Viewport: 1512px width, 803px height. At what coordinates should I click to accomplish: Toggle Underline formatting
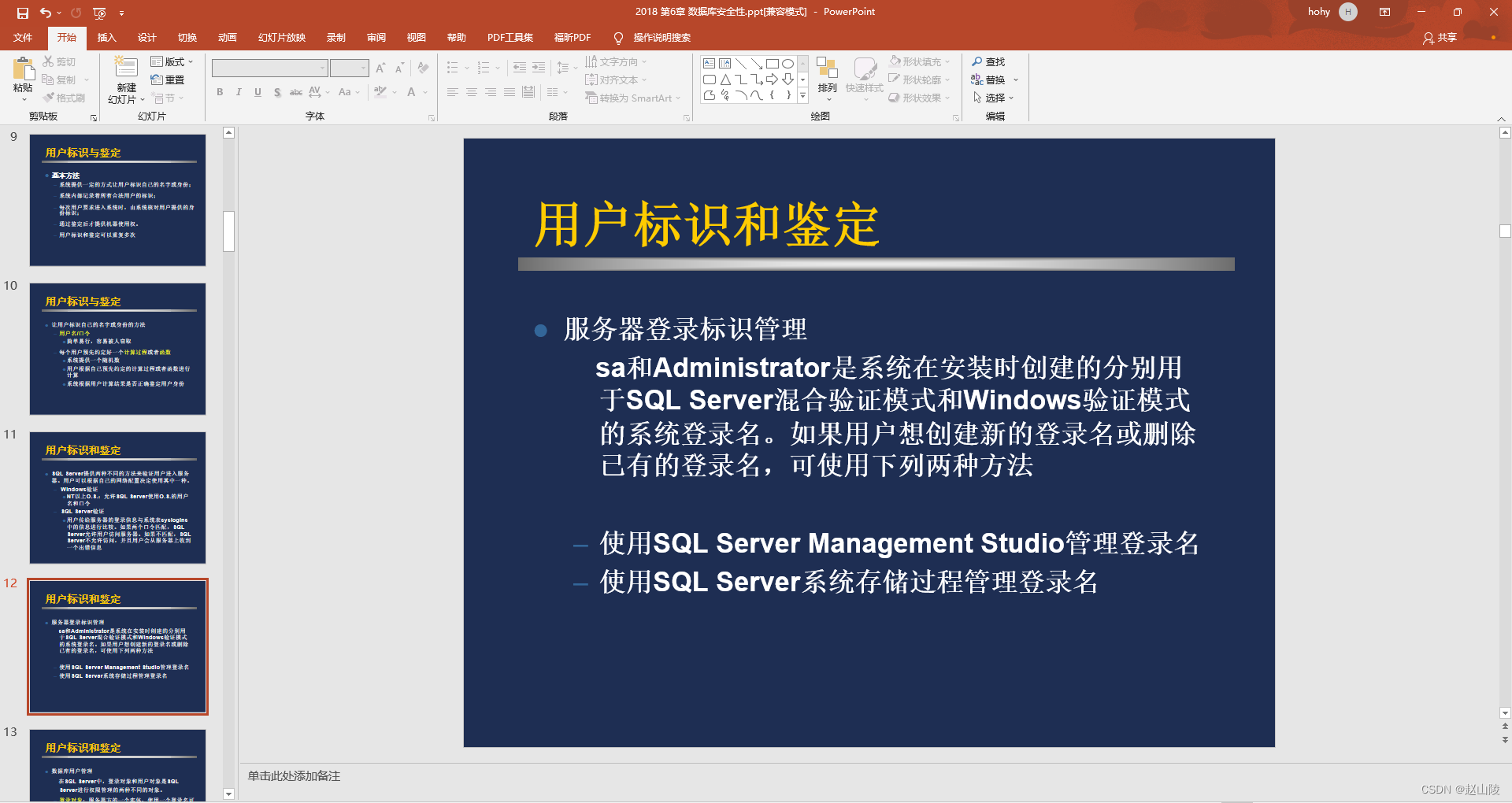click(258, 92)
